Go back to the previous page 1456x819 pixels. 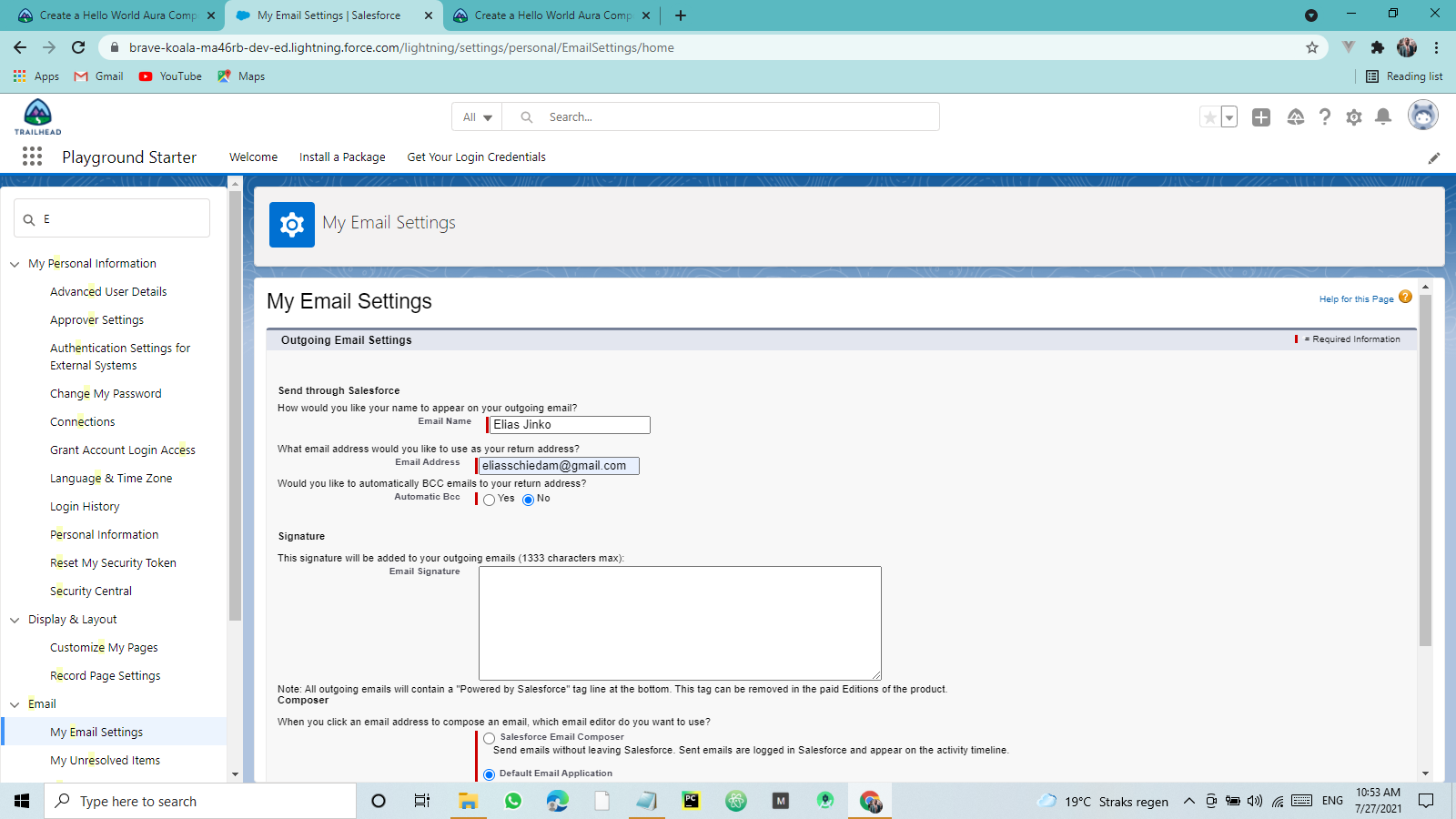pos(20,47)
